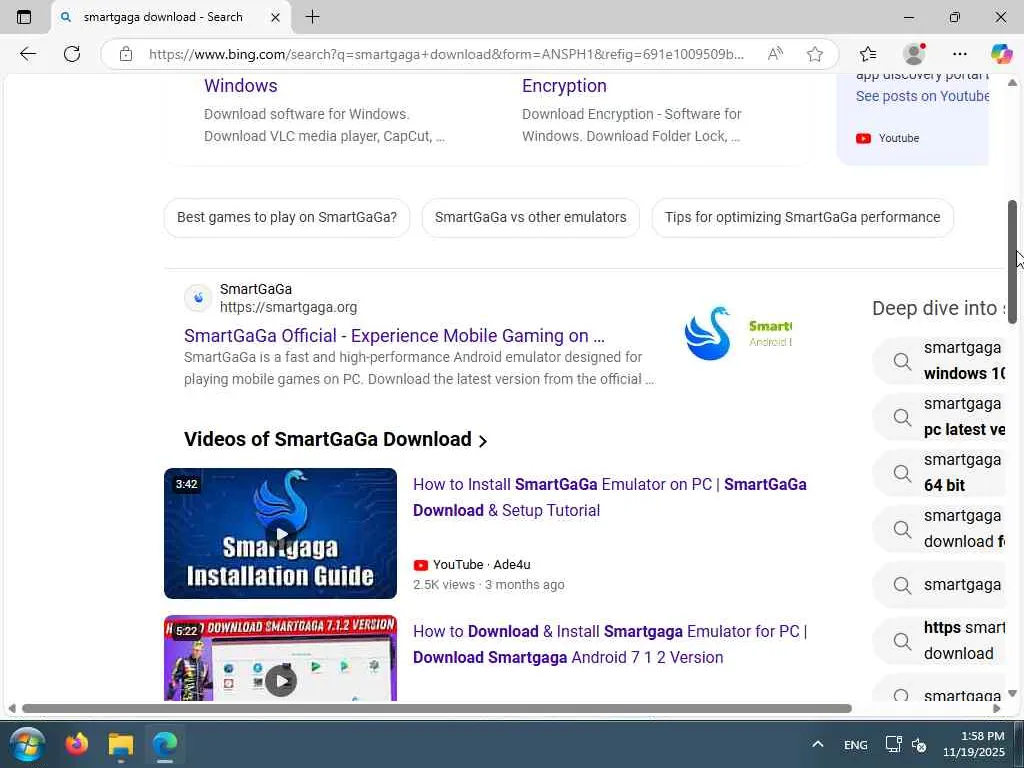Play the Smartgaga 7.1.2 version video
This screenshot has height=768, width=1024.
point(280,658)
